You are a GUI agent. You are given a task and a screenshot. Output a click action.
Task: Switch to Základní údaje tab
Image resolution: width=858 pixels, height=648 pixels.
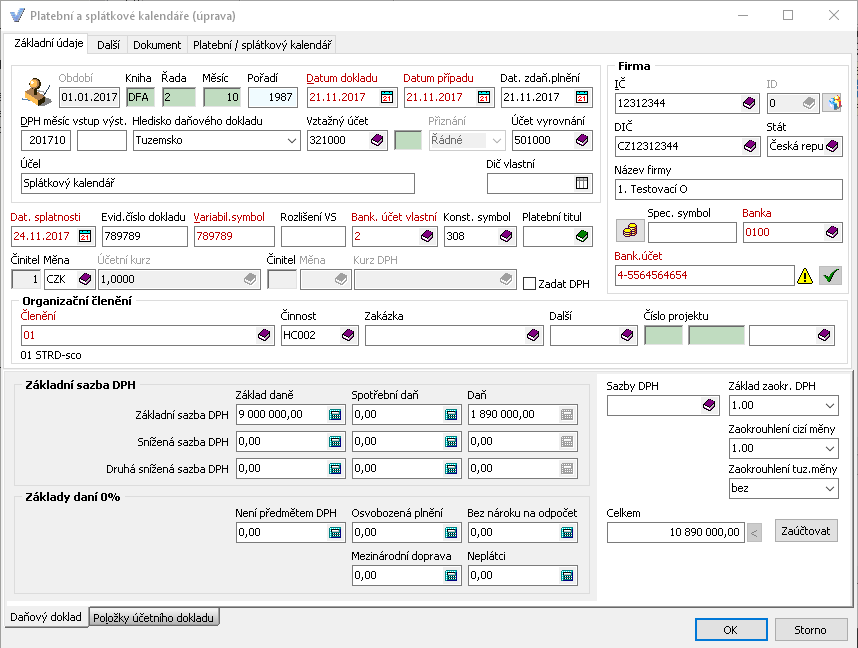click(48, 43)
